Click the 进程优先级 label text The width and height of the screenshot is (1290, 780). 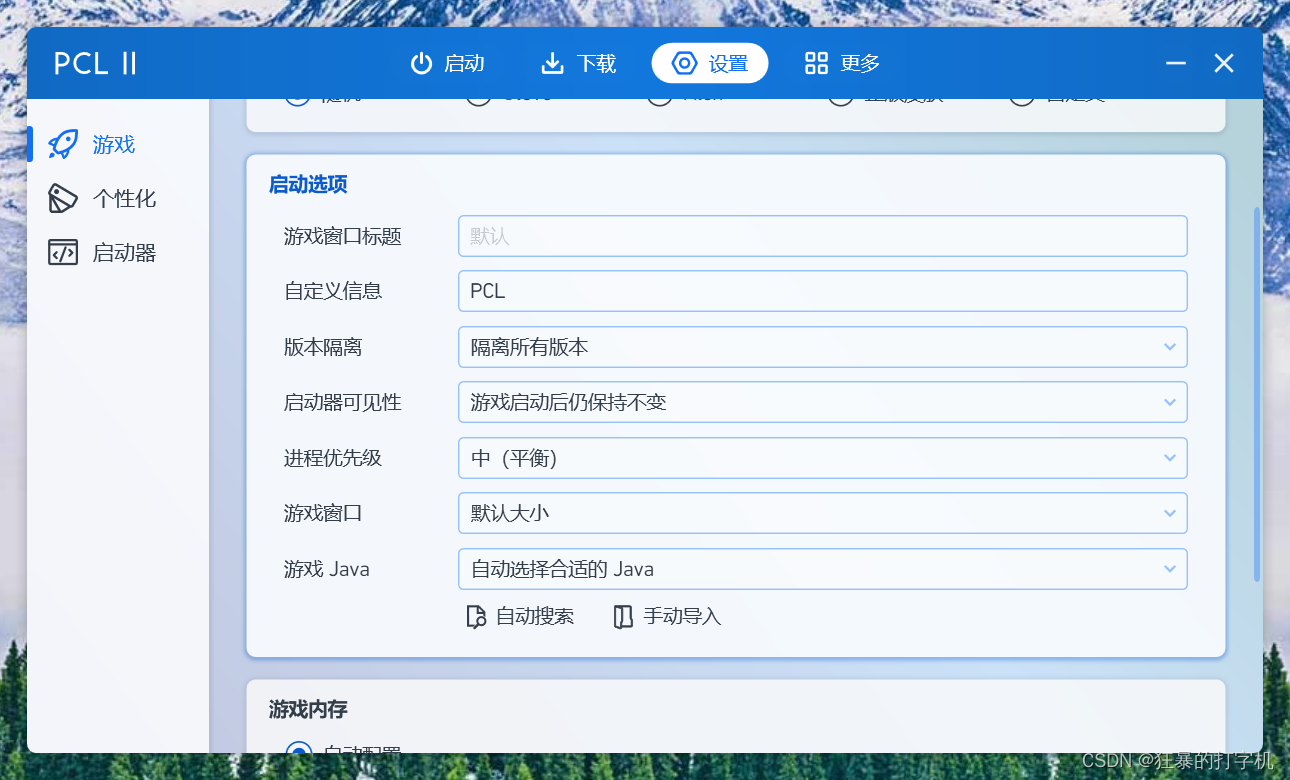[333, 458]
